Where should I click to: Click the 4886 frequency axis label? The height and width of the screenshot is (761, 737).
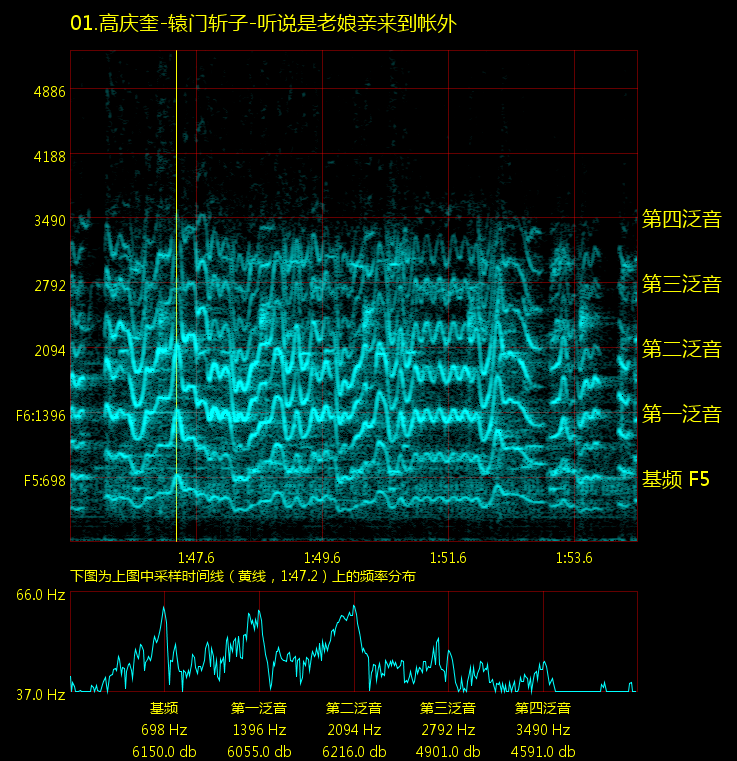point(49,91)
